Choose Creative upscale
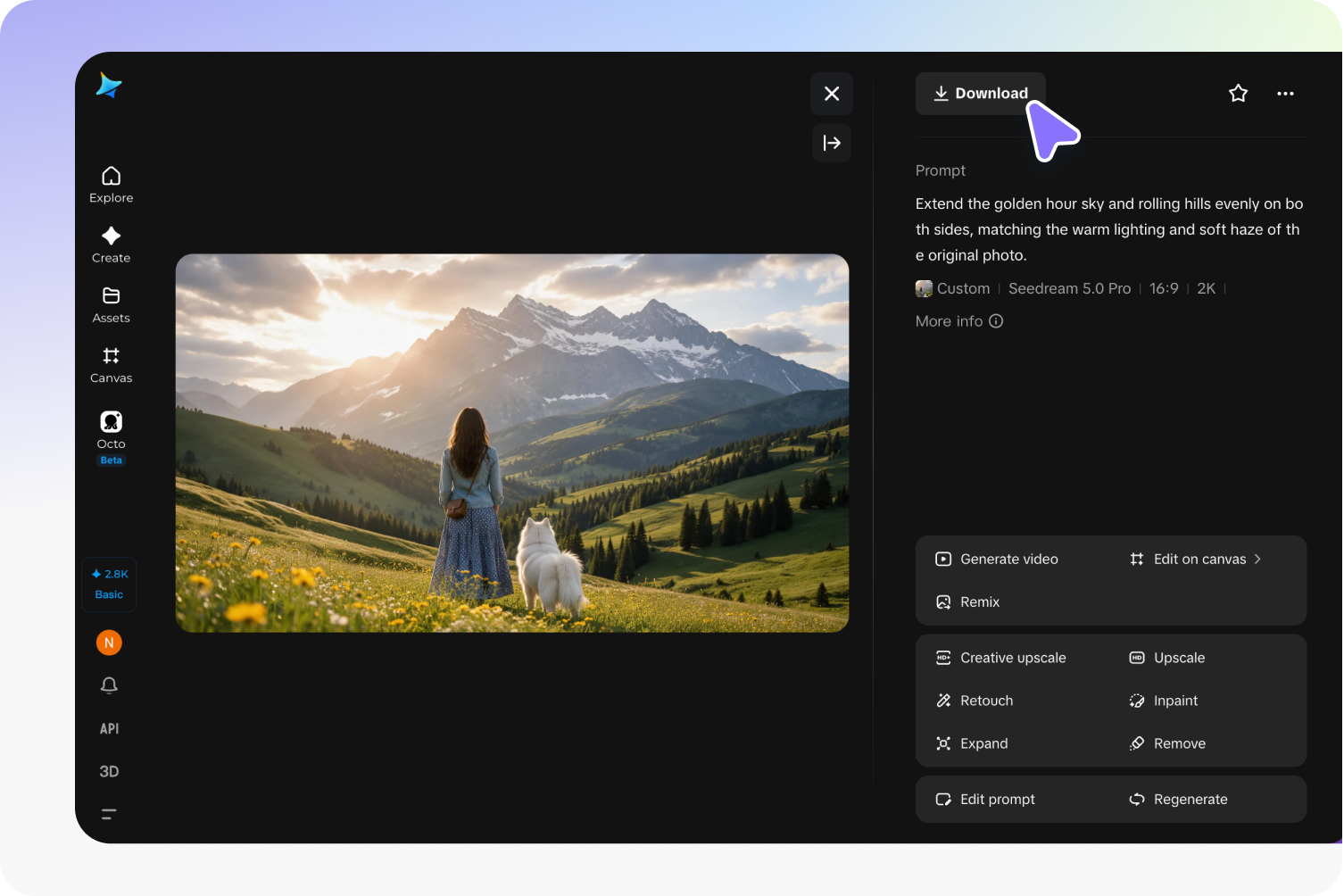Screen dimensions: 1344x896 [1000, 658]
